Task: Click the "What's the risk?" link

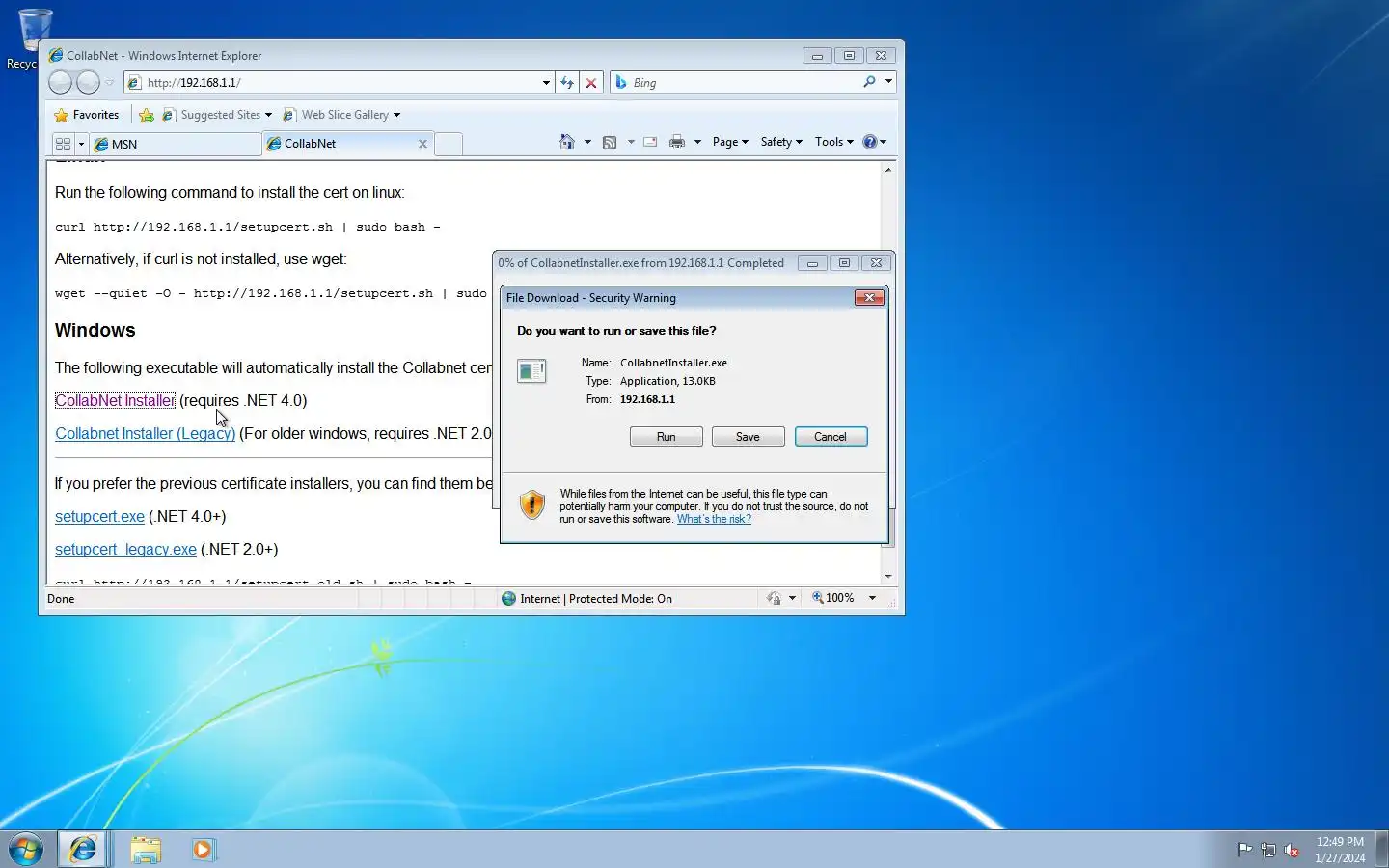Action: tap(714, 519)
